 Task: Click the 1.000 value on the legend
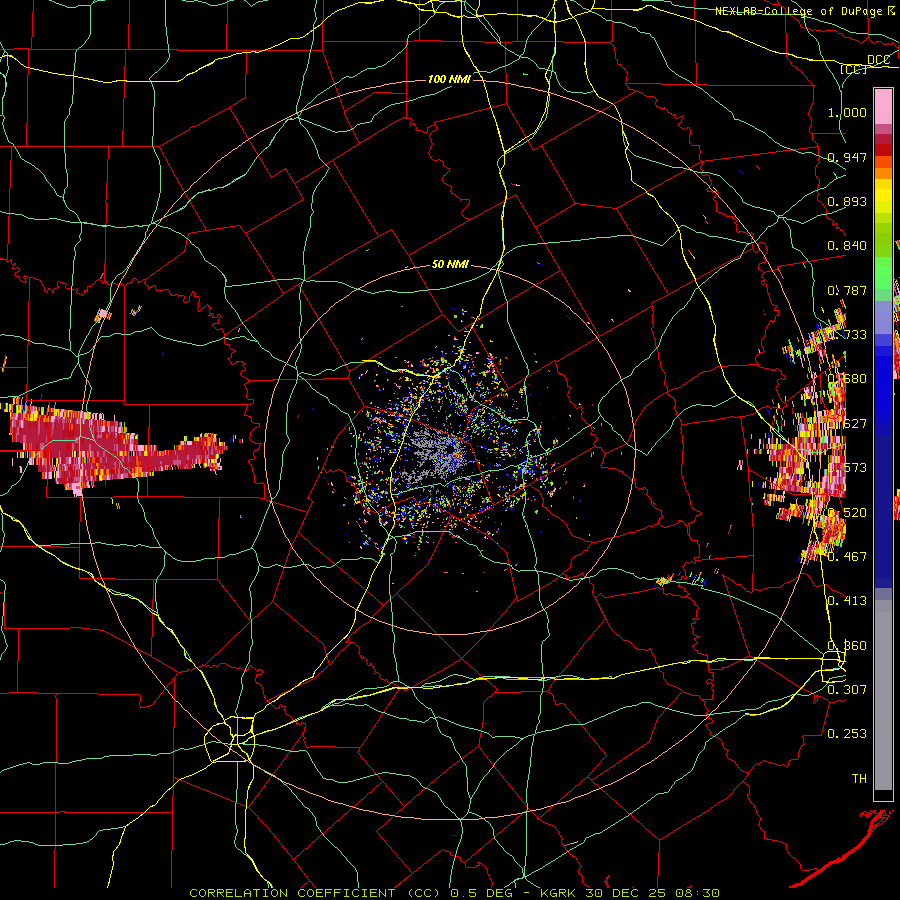847,112
